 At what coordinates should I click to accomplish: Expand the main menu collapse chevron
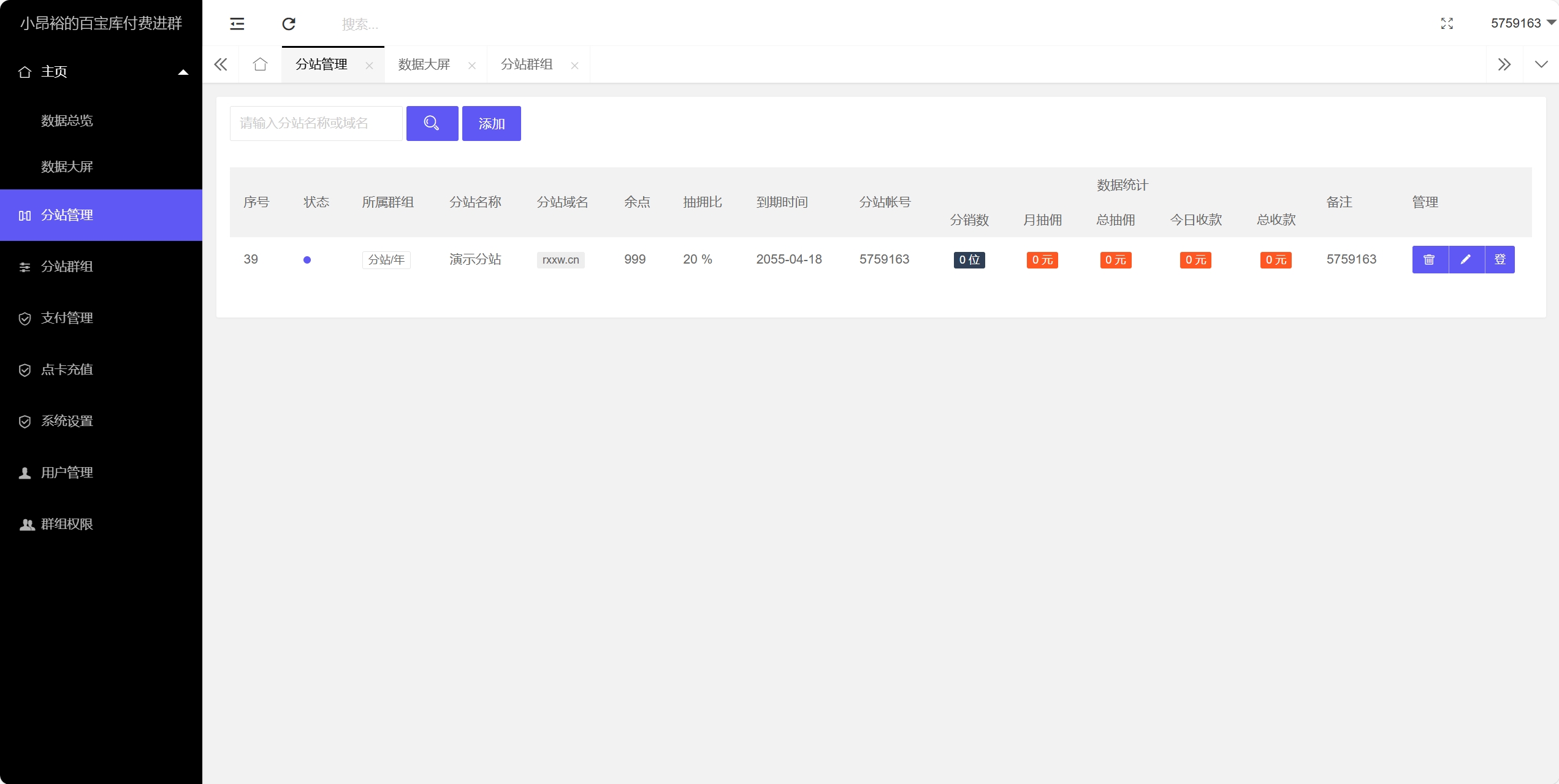[183, 72]
